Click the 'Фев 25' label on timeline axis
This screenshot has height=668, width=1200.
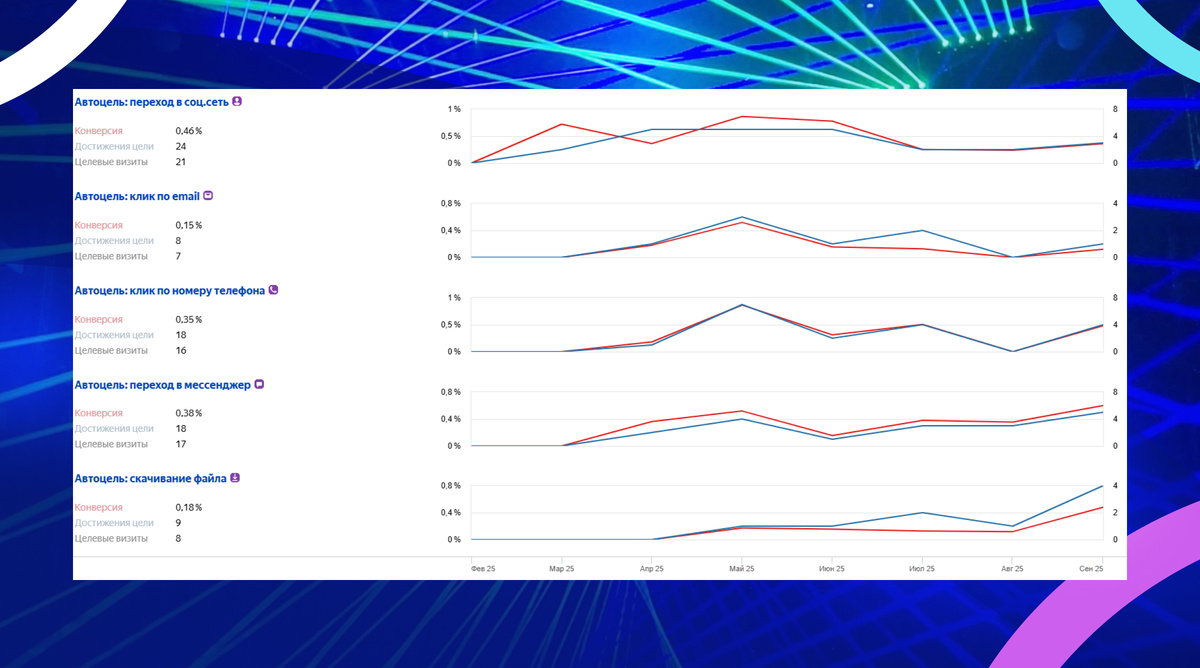(x=483, y=568)
